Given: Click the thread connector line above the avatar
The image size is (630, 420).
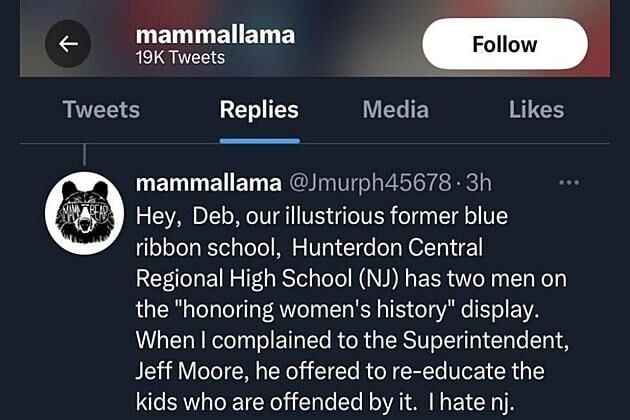Looking at the screenshot, I should pyautogui.click(x=85, y=155).
